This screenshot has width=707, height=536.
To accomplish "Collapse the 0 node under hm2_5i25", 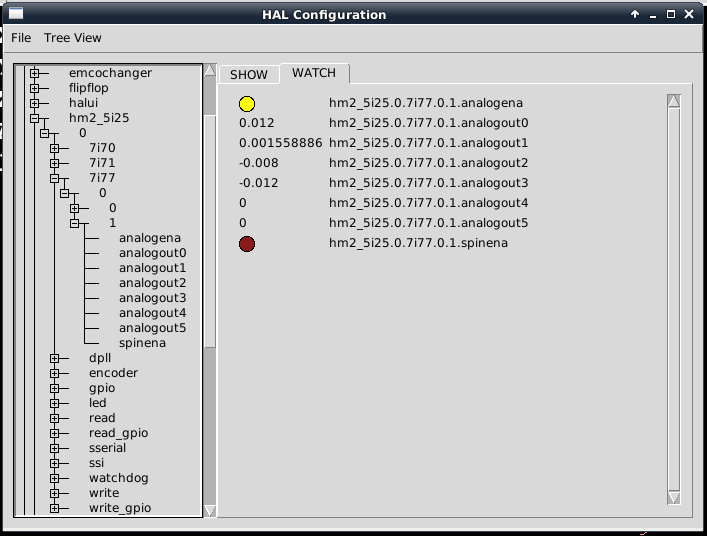I will [x=45, y=133].
